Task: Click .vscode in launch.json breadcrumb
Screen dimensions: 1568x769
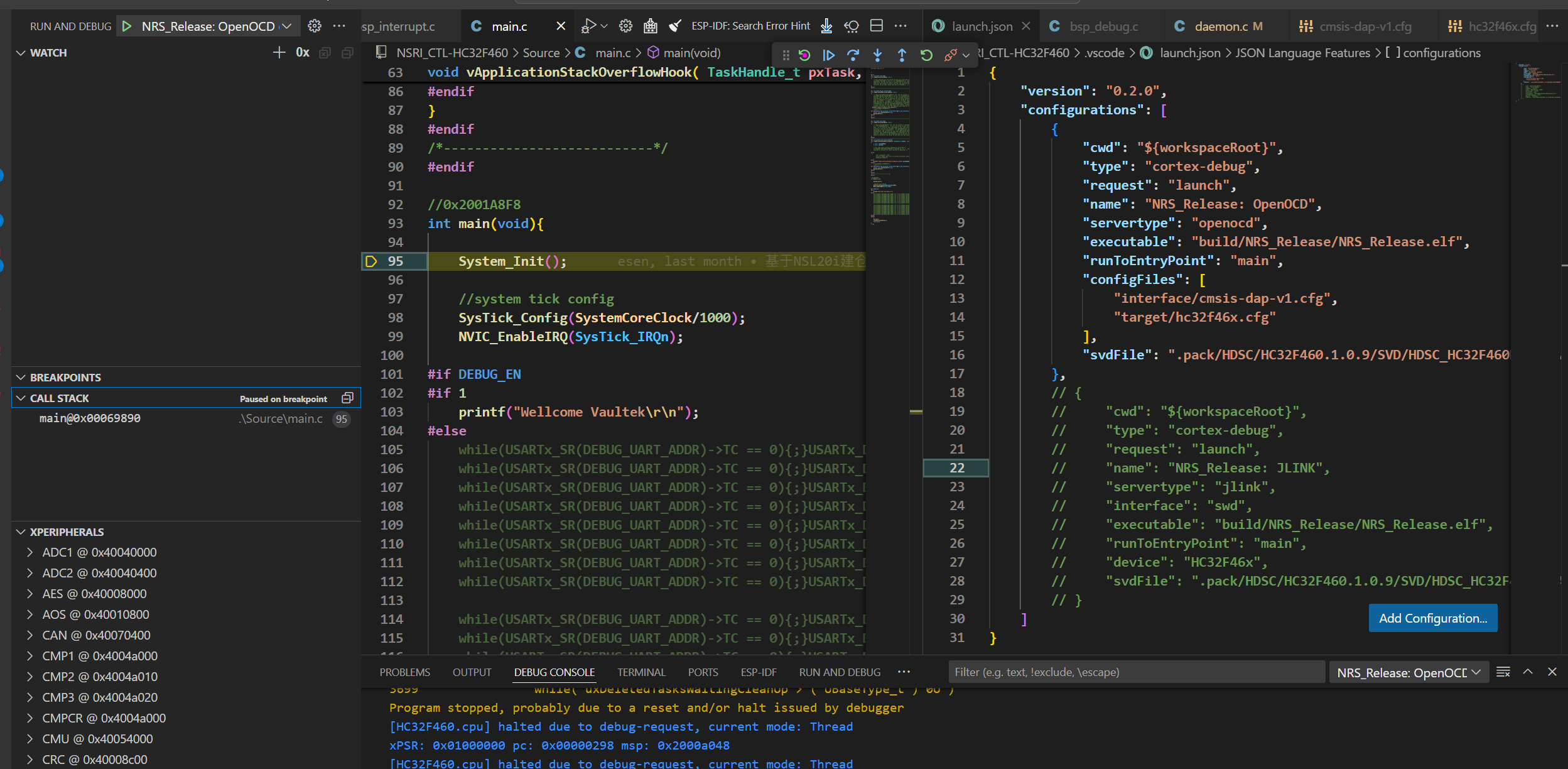Action: 1105,53
